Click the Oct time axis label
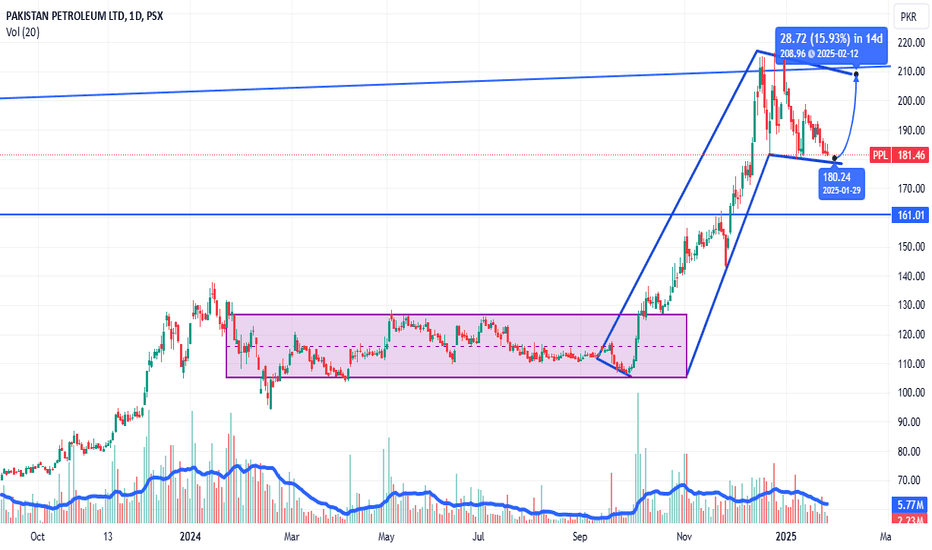Viewport: 932px width, 550px height. 37,536
